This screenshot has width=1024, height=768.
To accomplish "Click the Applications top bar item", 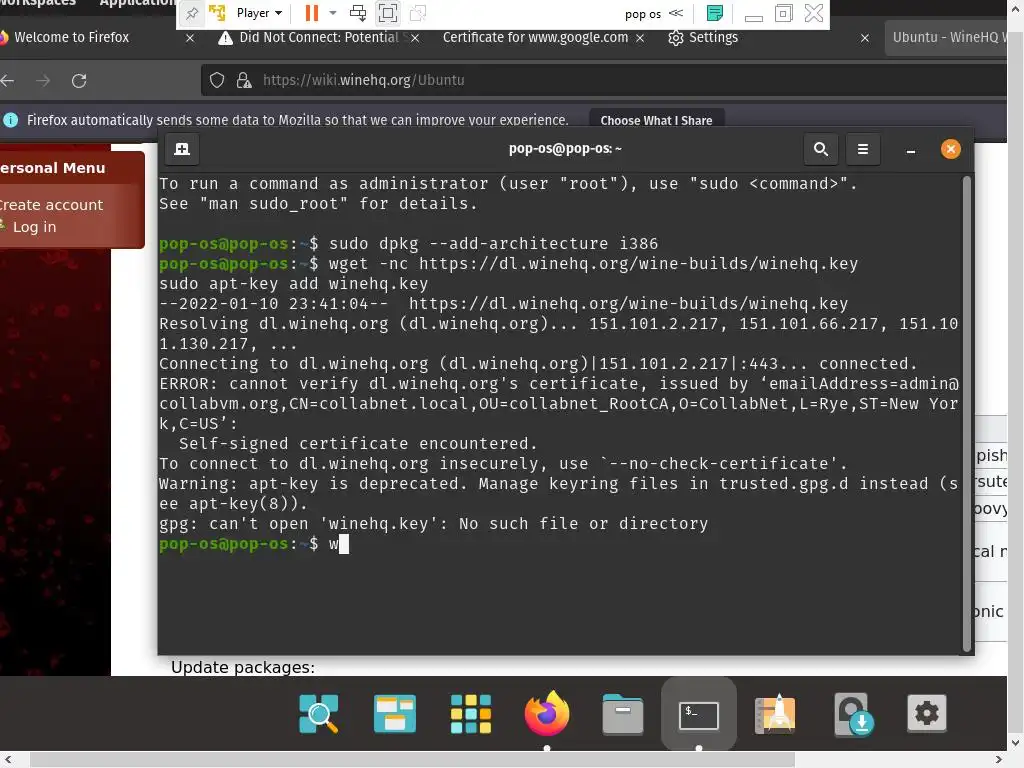I will pos(137,3).
